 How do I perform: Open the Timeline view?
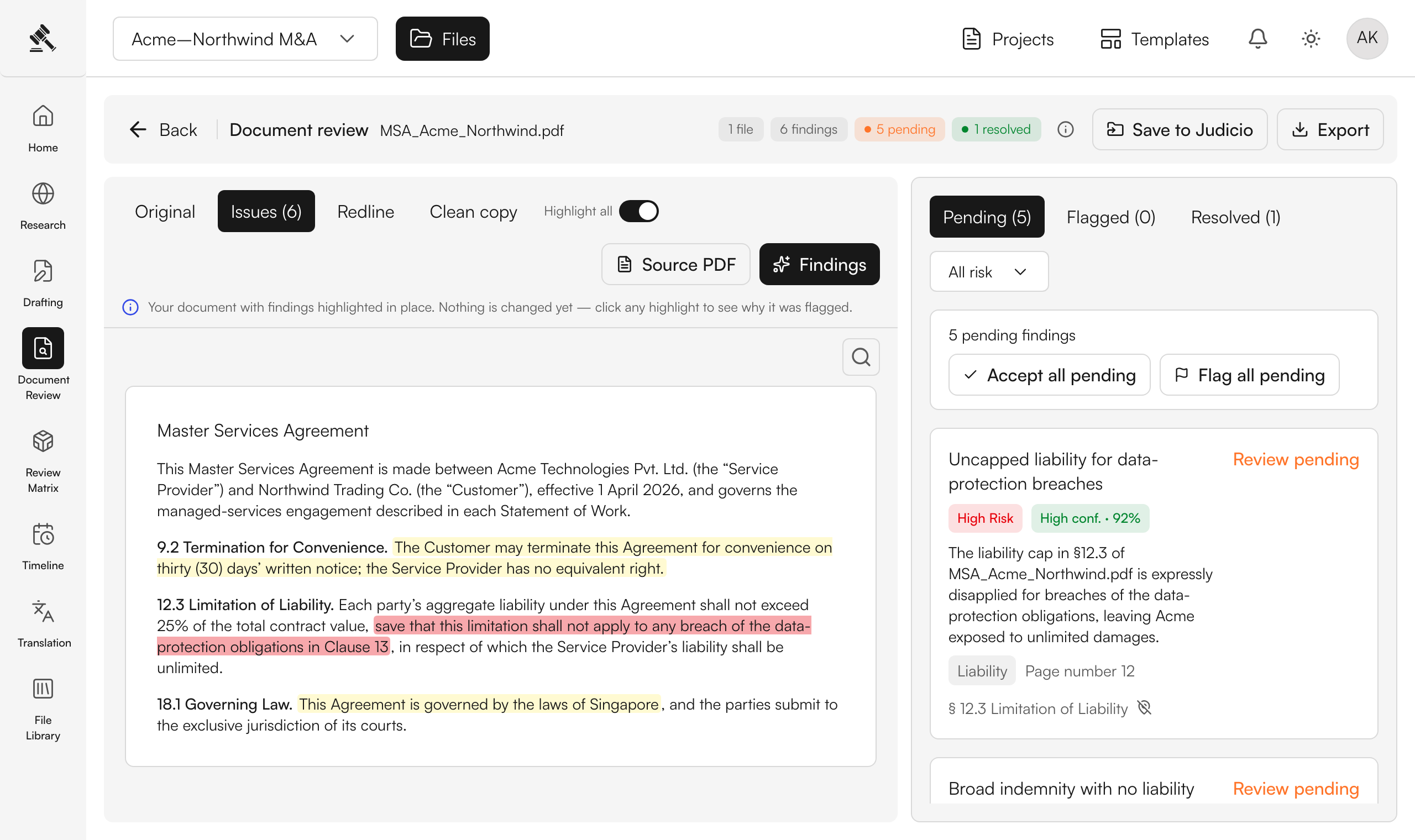pos(43,546)
